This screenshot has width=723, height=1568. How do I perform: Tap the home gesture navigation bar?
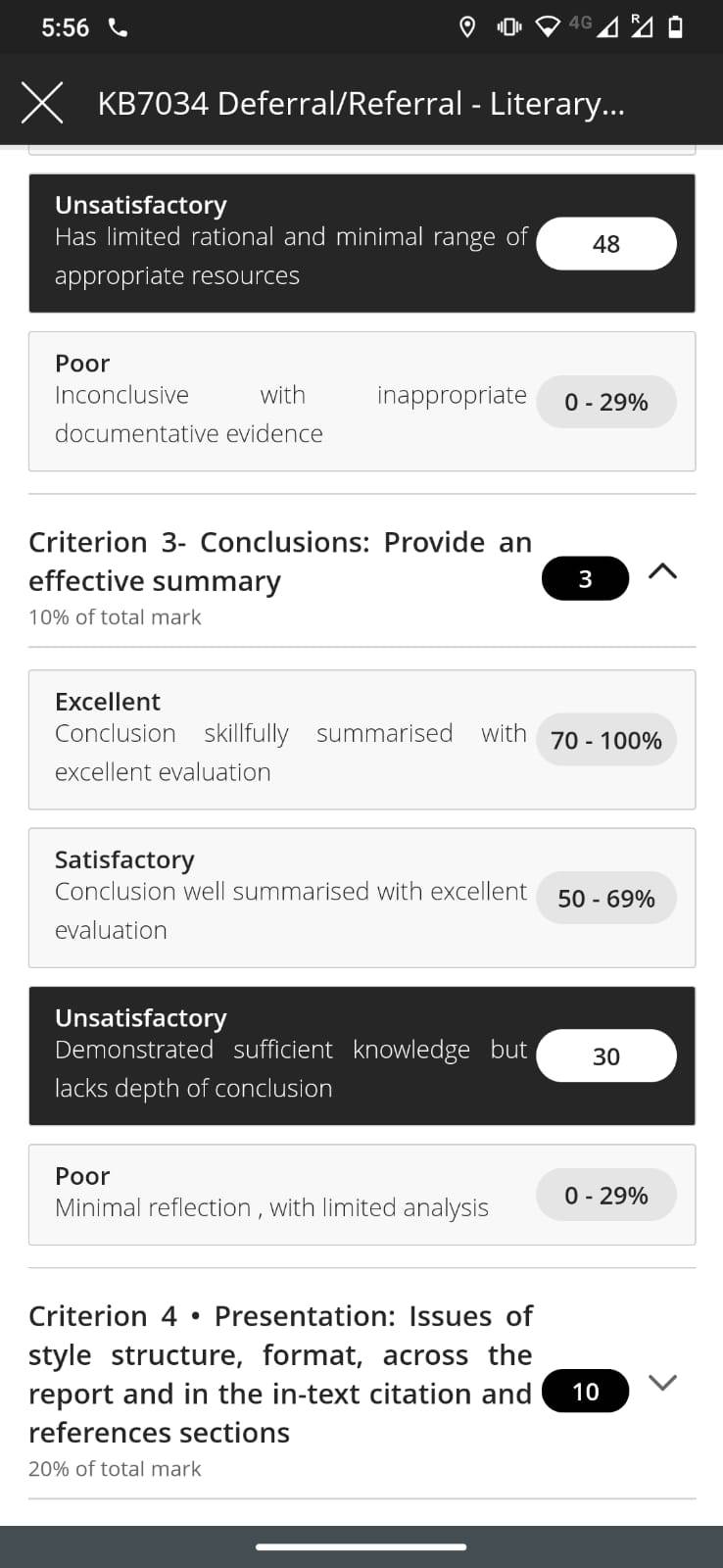[361, 1547]
